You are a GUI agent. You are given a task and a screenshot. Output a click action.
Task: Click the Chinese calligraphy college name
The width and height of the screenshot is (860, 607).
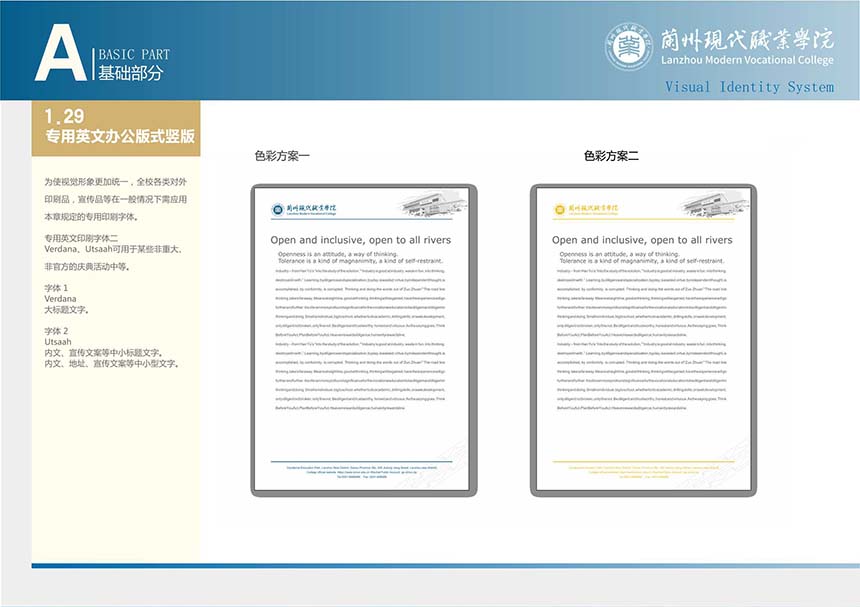(x=746, y=38)
